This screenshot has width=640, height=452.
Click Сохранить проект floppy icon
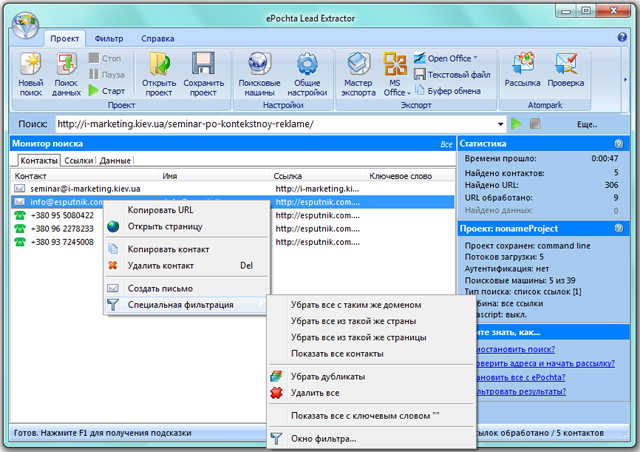(x=203, y=64)
